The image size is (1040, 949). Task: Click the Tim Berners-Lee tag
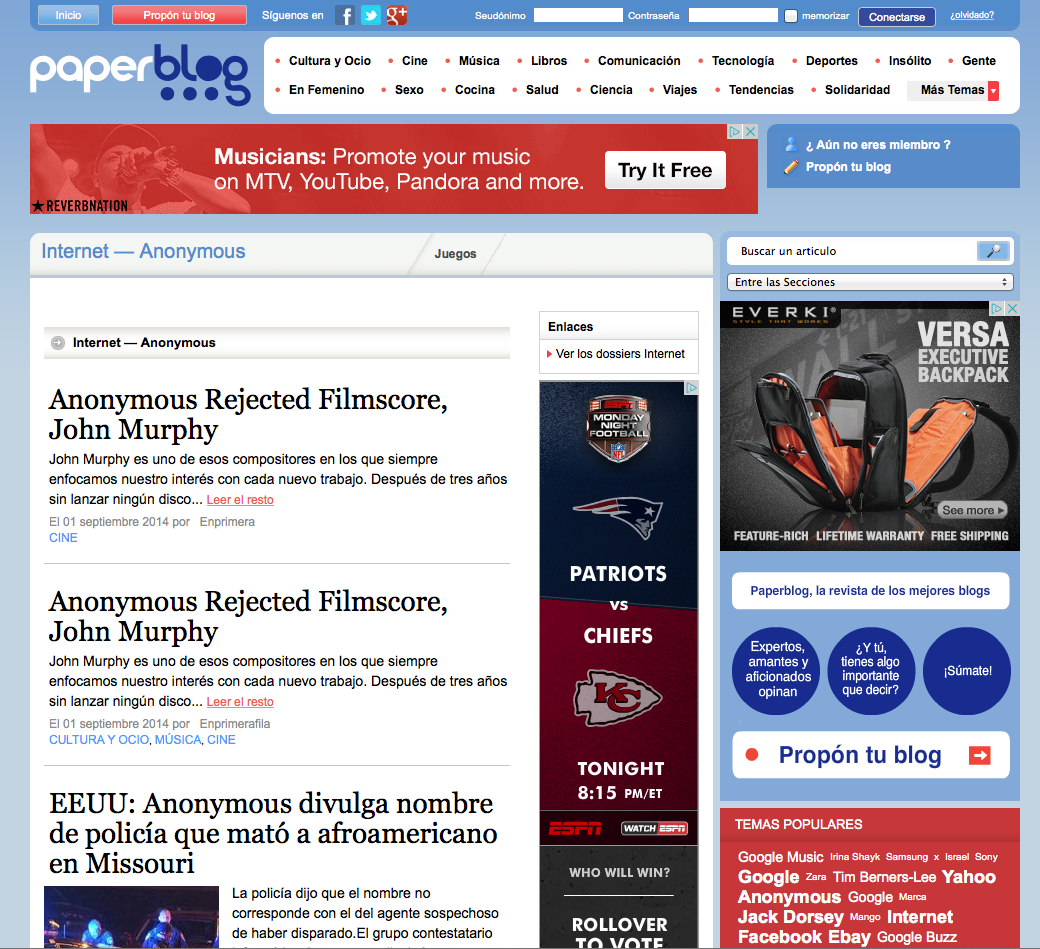coord(884,877)
